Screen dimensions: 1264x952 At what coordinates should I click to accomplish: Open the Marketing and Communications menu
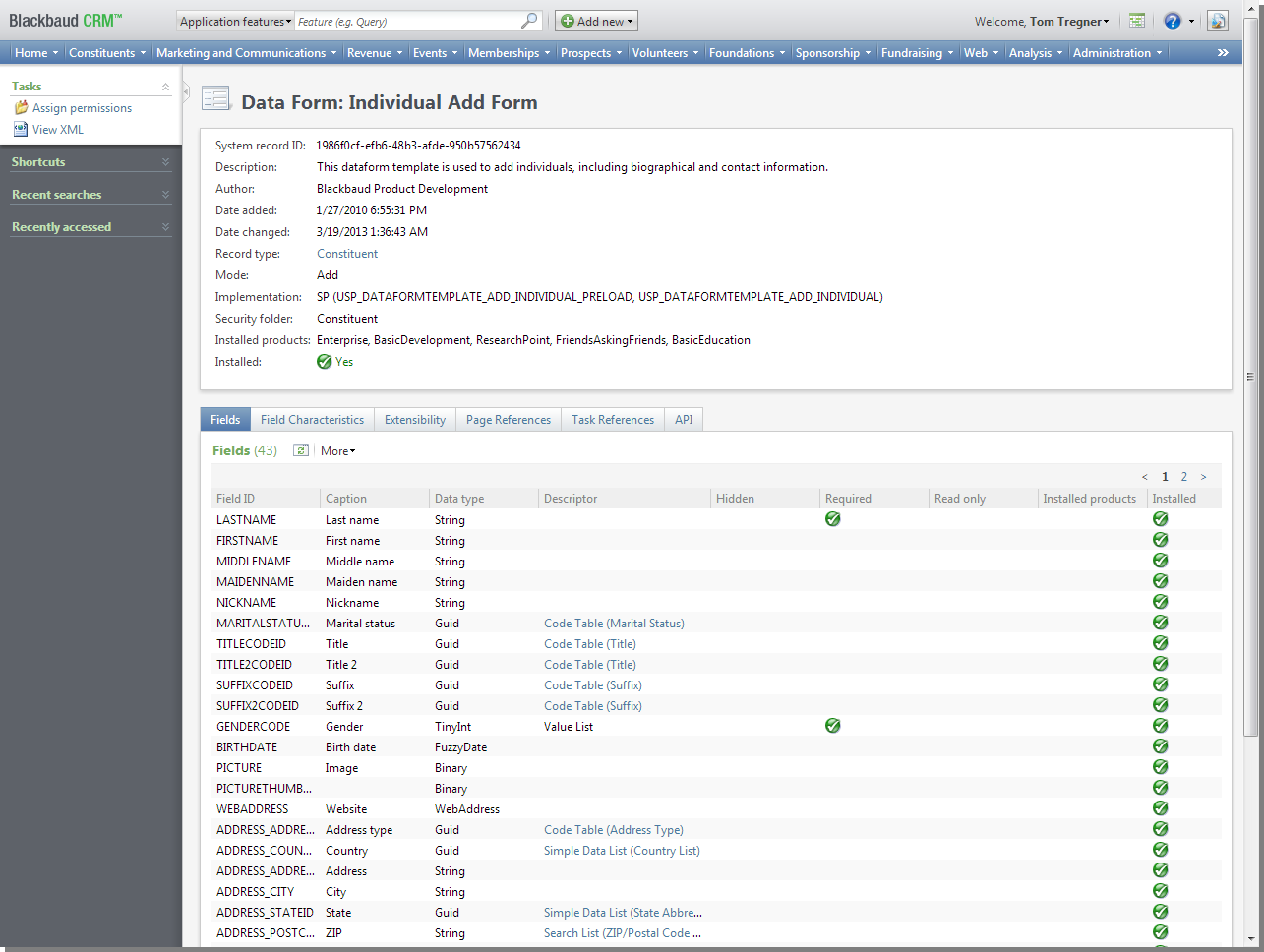(246, 53)
